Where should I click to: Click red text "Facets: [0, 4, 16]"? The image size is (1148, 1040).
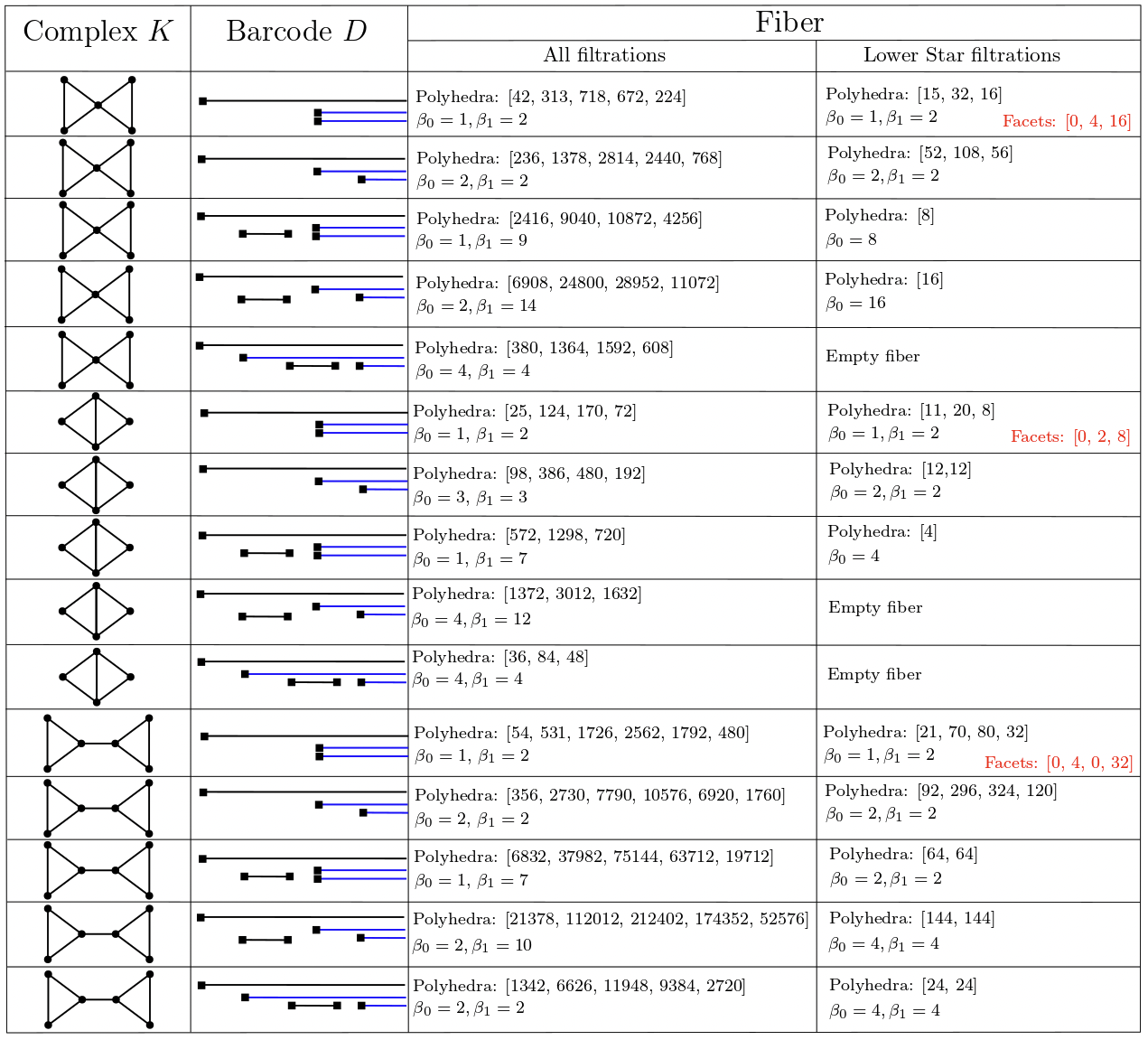tap(1067, 121)
